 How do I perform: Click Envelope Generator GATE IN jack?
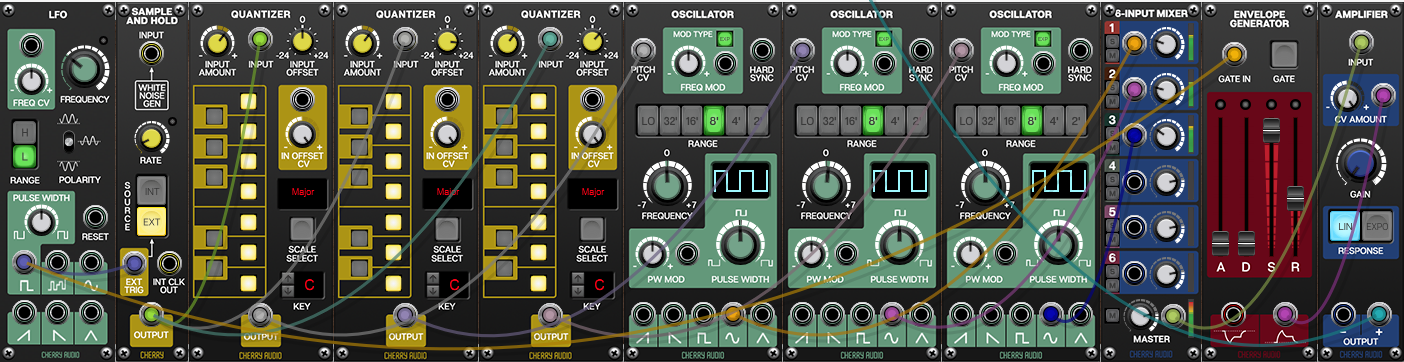coord(1234,54)
